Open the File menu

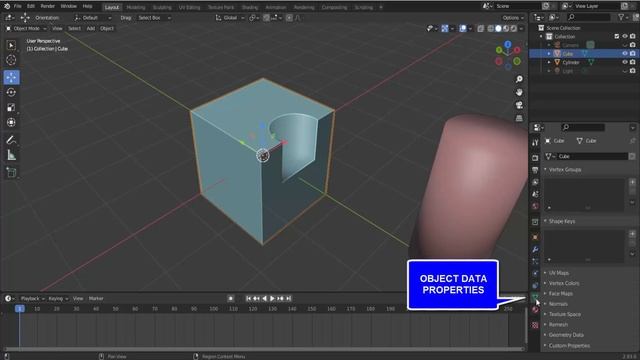18,6
